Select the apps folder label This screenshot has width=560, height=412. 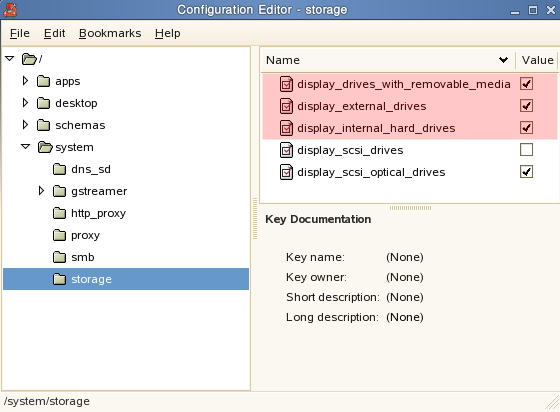[x=68, y=81]
